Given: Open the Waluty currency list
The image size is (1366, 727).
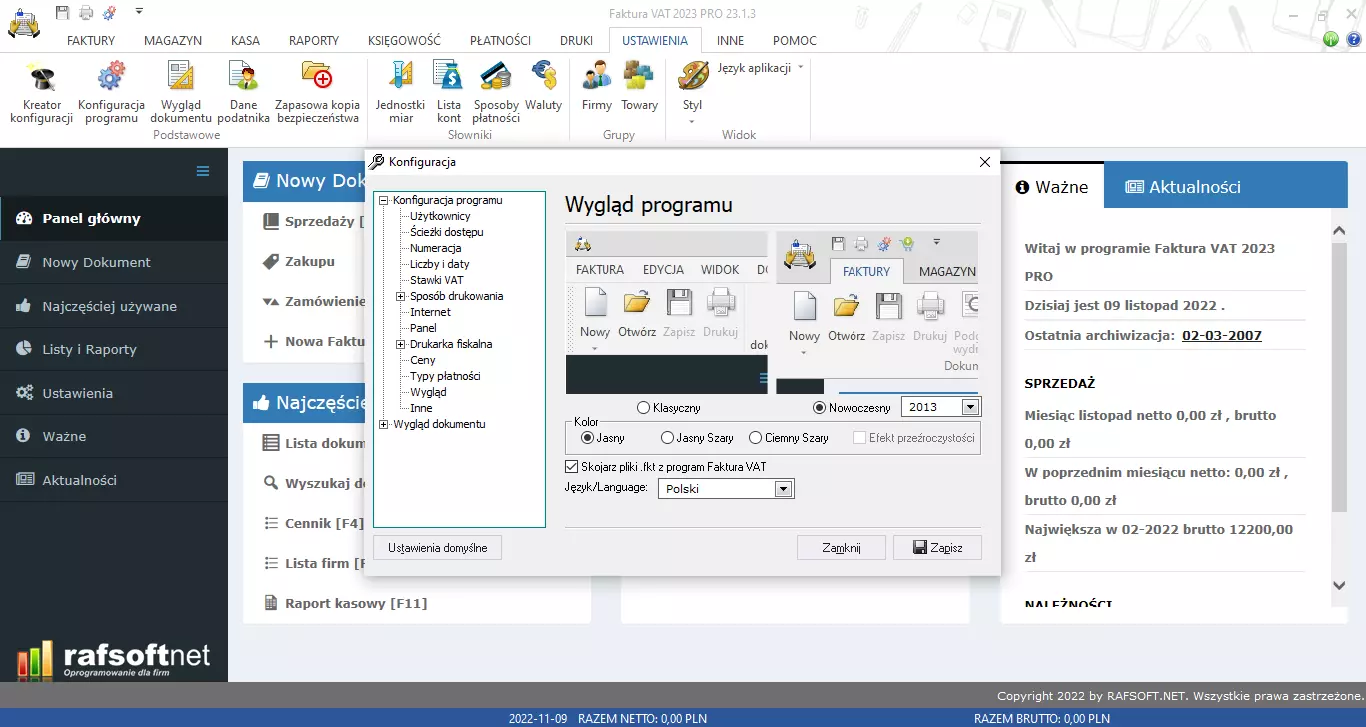Looking at the screenshot, I should (x=543, y=90).
